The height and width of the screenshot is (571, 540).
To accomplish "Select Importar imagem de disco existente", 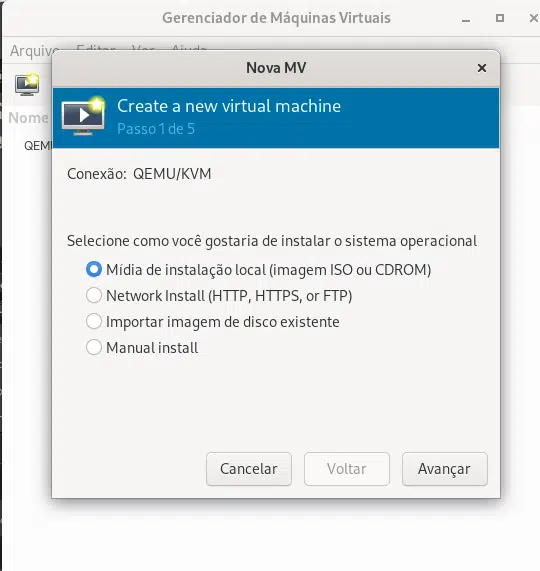I will pos(213,322).
